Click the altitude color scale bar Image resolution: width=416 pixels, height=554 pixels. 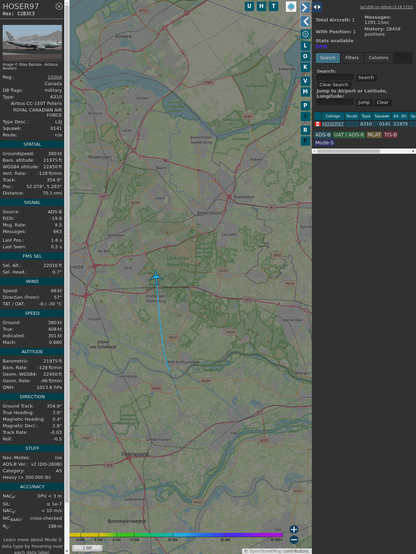pyautogui.click(x=177, y=535)
